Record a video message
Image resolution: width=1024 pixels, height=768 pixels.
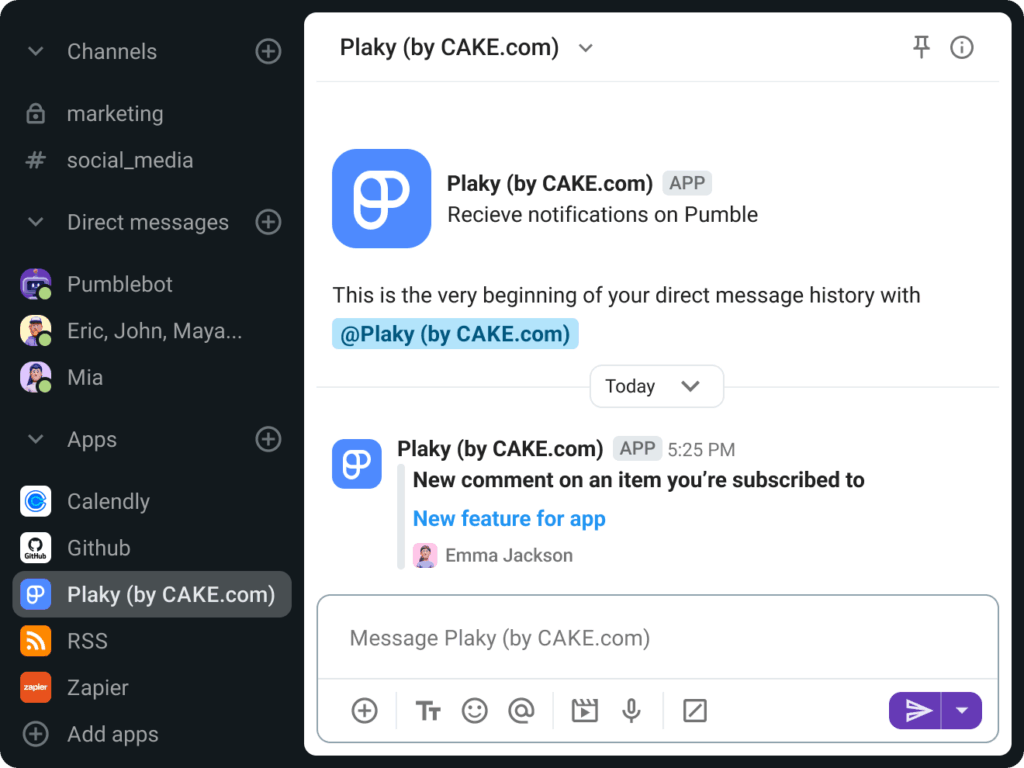[584, 711]
